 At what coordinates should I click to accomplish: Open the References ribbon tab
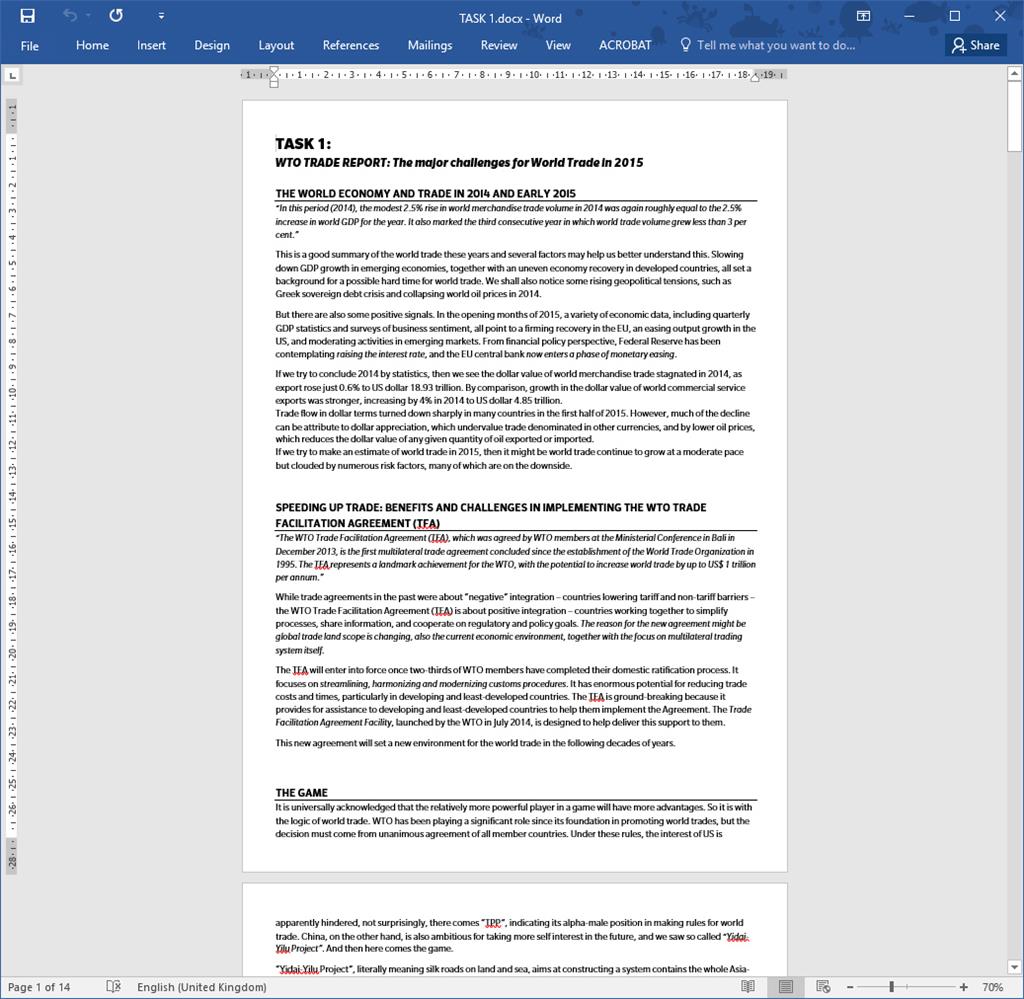(351, 46)
